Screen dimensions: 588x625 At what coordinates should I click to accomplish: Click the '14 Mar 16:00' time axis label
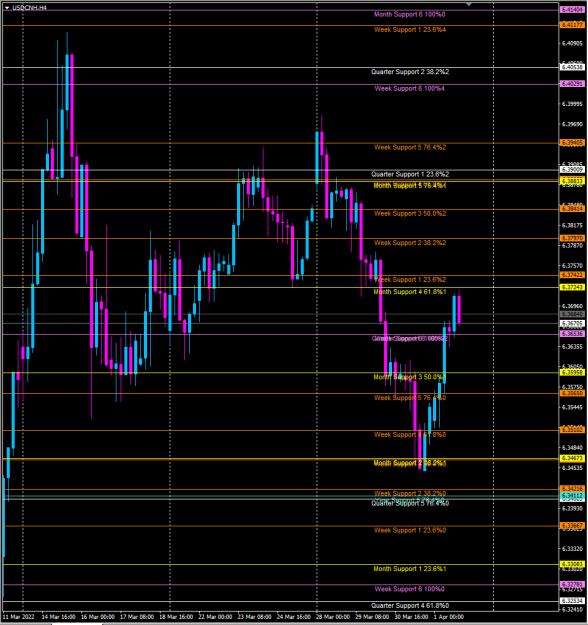pos(59,617)
